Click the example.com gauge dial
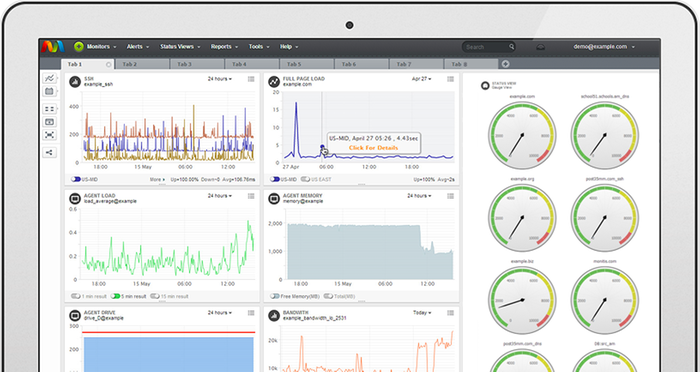 coord(522,136)
